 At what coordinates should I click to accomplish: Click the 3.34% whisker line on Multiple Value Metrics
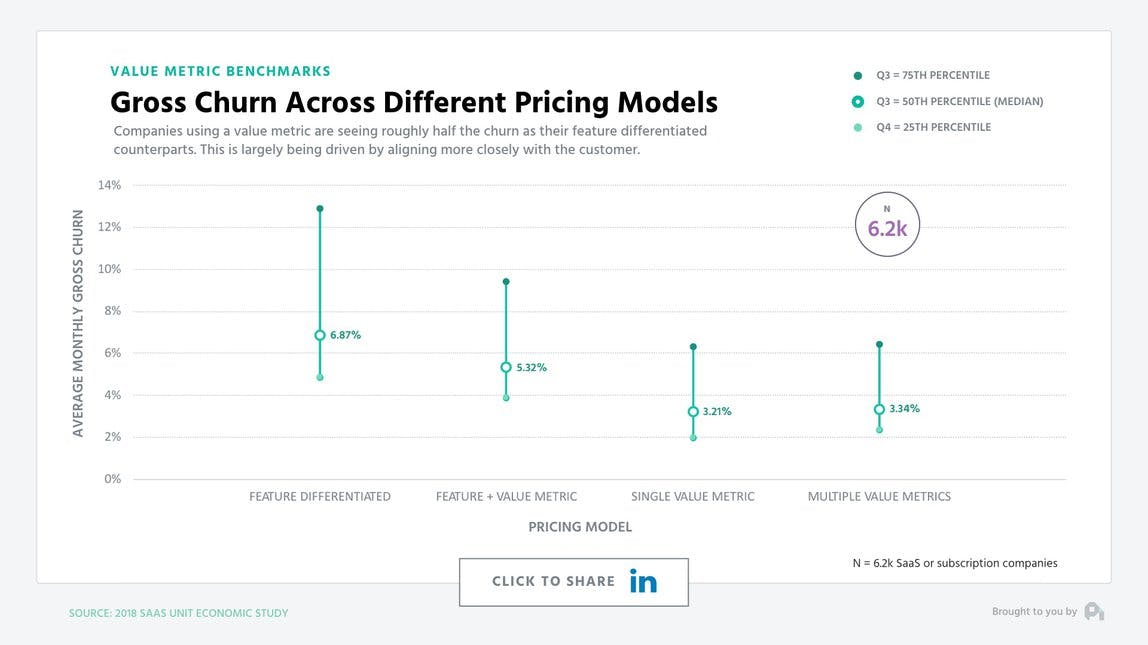coord(879,375)
